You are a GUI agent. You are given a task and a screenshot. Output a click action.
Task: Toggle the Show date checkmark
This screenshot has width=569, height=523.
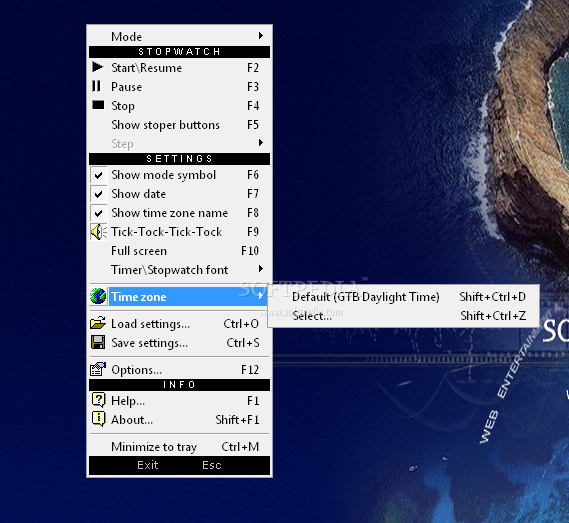coord(98,194)
